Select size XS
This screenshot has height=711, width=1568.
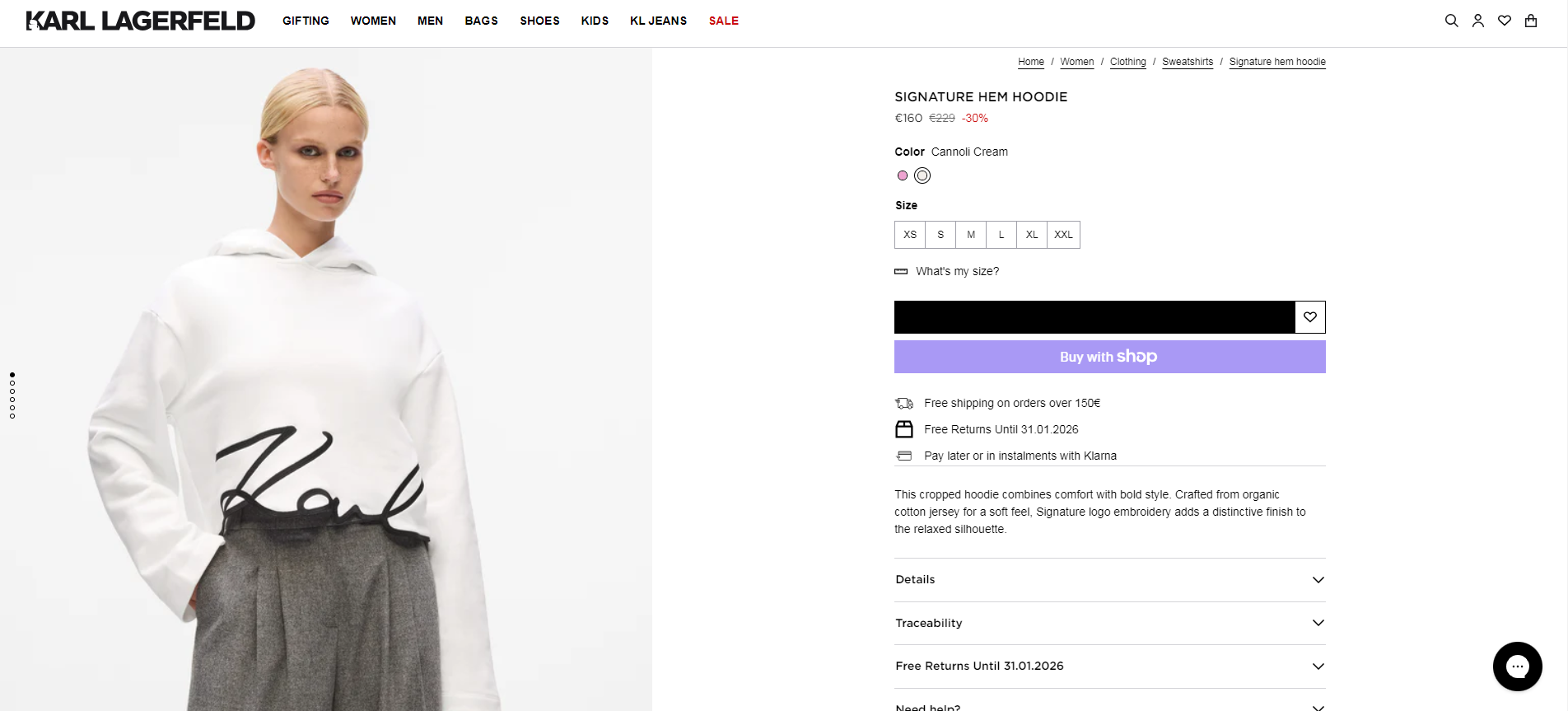(910, 235)
